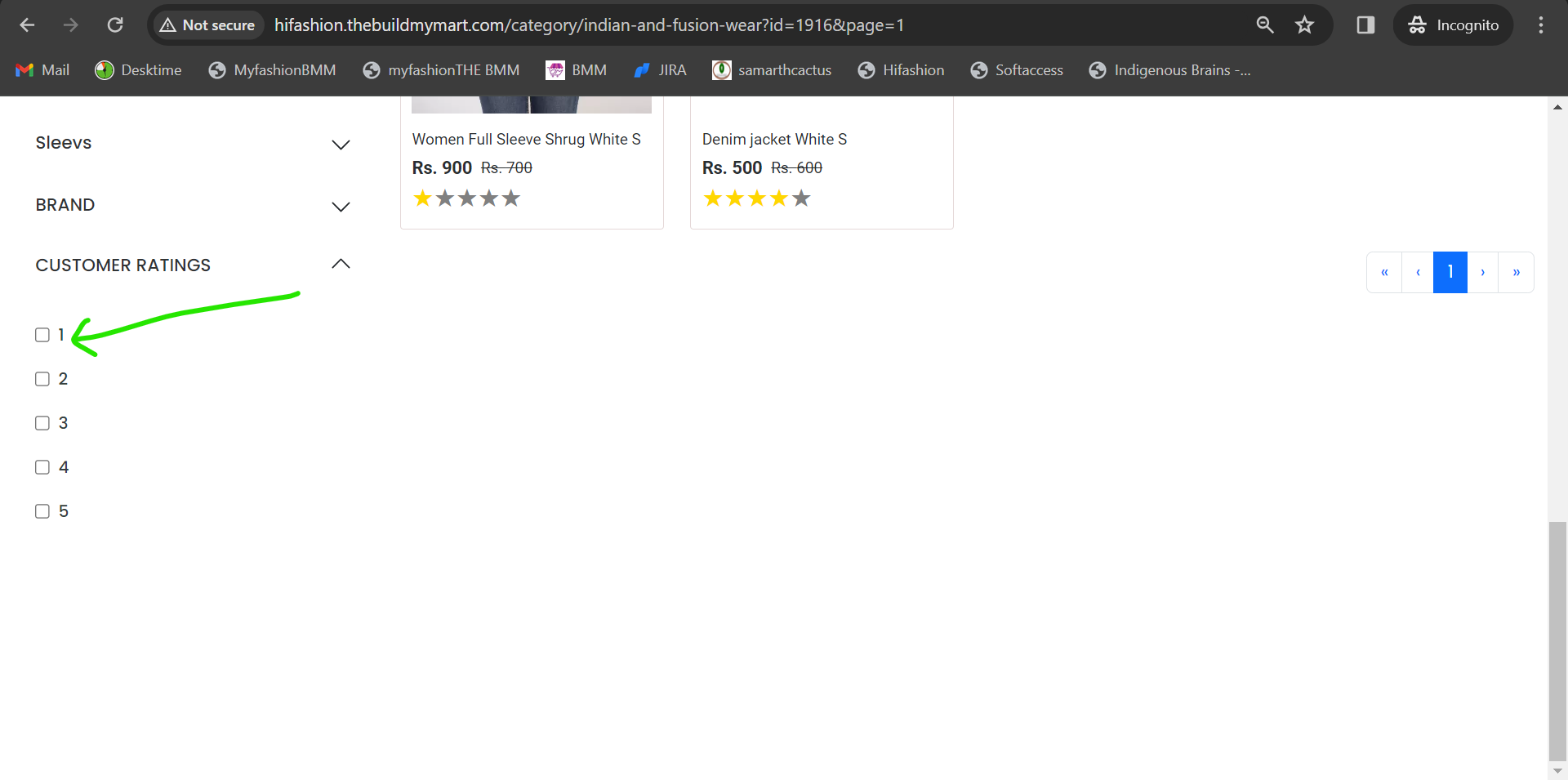Screen dimensions: 1568x780
Task: Click the Sleevs filter heading
Action: click(64, 143)
